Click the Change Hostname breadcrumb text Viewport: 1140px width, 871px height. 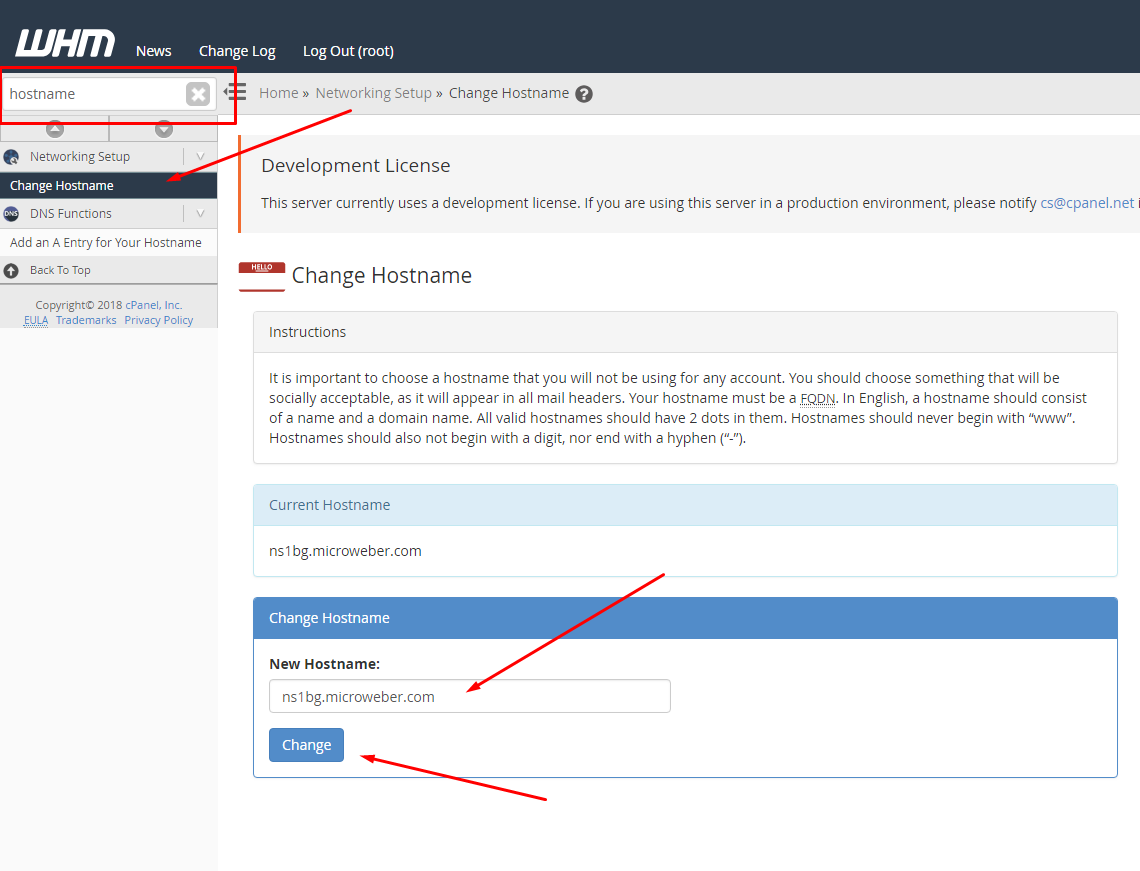(x=509, y=93)
